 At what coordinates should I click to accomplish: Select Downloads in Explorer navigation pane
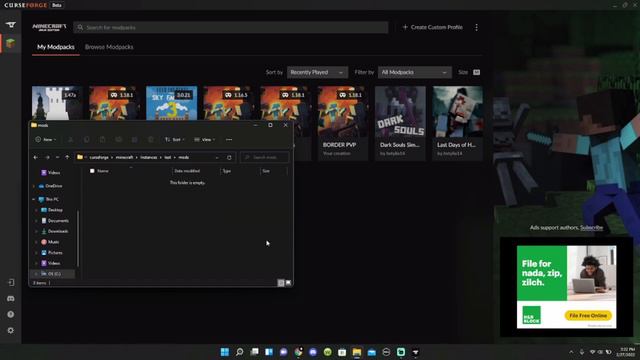pos(55,231)
